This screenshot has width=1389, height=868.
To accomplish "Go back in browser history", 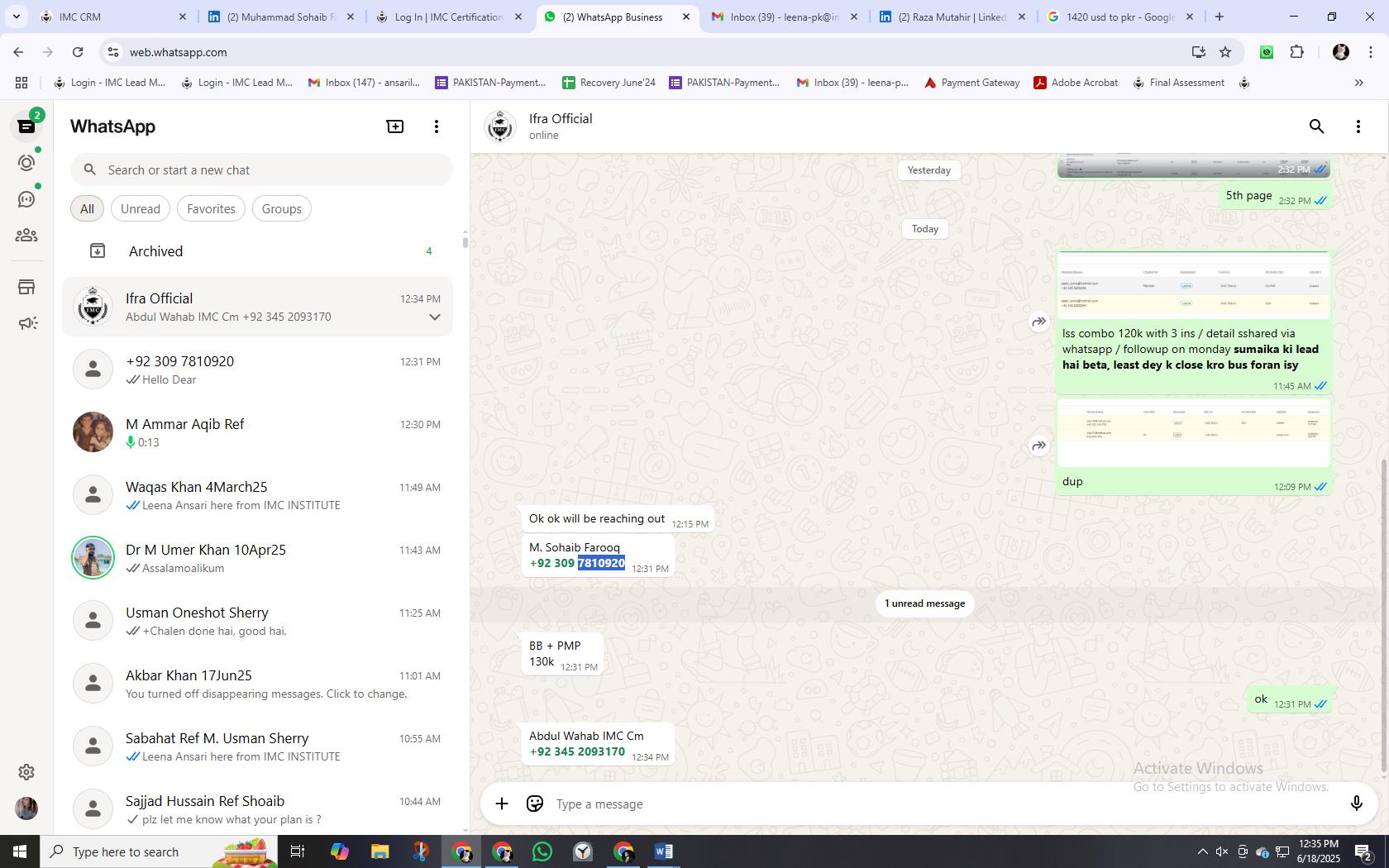I will click(x=18, y=52).
